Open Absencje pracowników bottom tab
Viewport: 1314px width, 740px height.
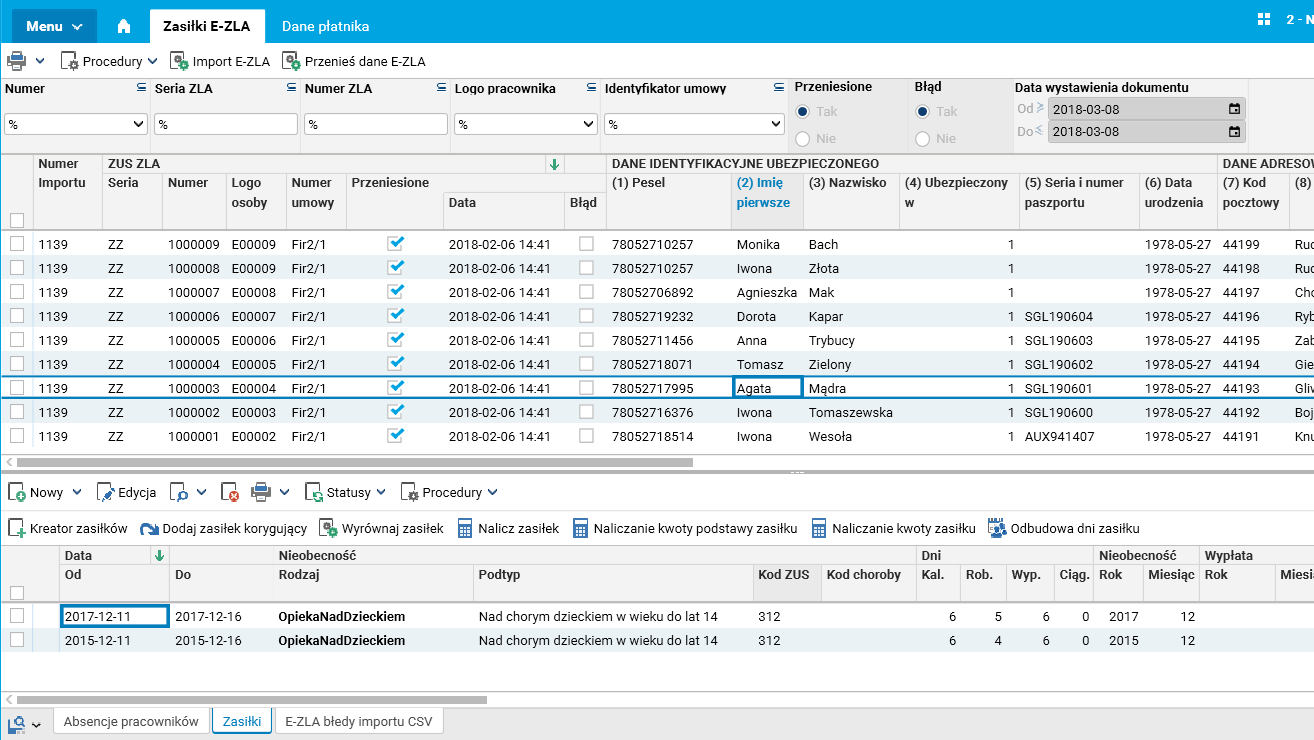click(x=132, y=721)
